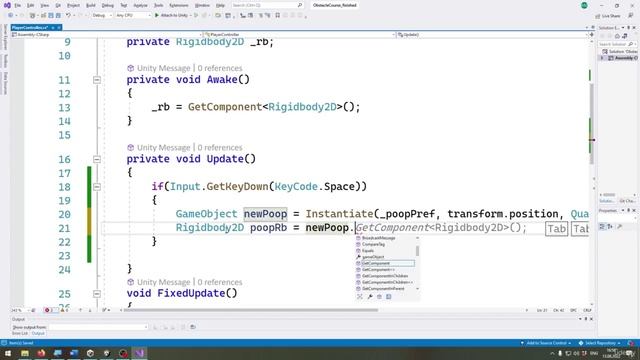Open the Debug menu
Screen dimensions: 640x360
(x=108, y=5)
